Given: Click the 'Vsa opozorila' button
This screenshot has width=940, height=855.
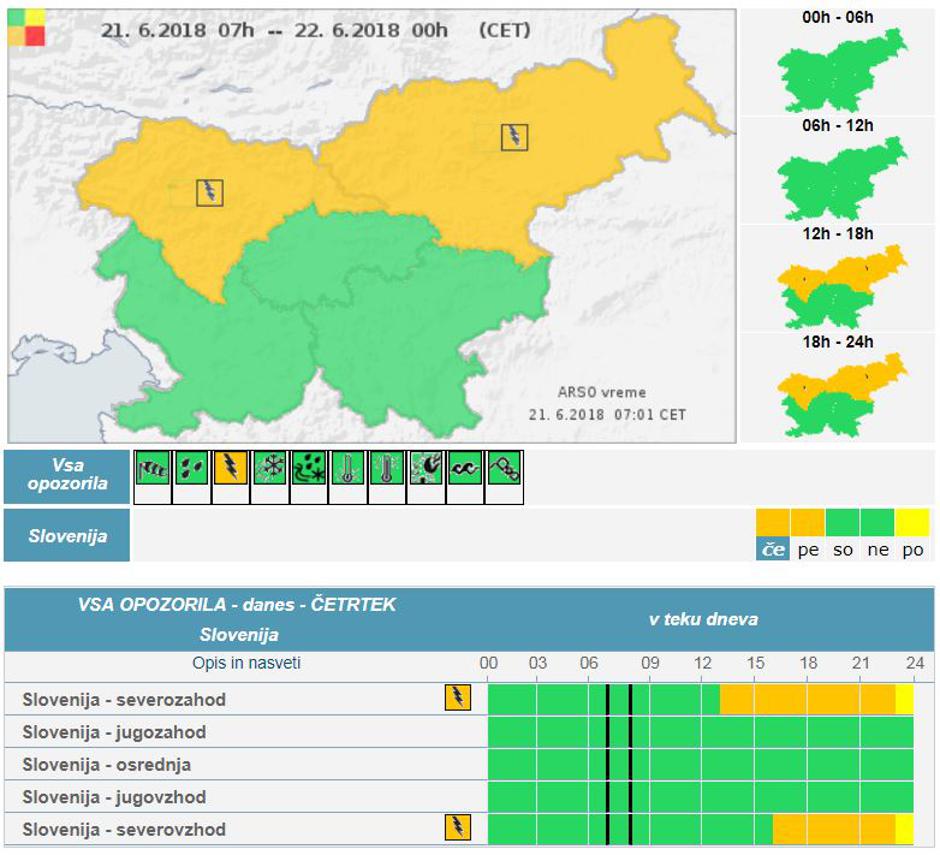Looking at the screenshot, I should [68, 478].
